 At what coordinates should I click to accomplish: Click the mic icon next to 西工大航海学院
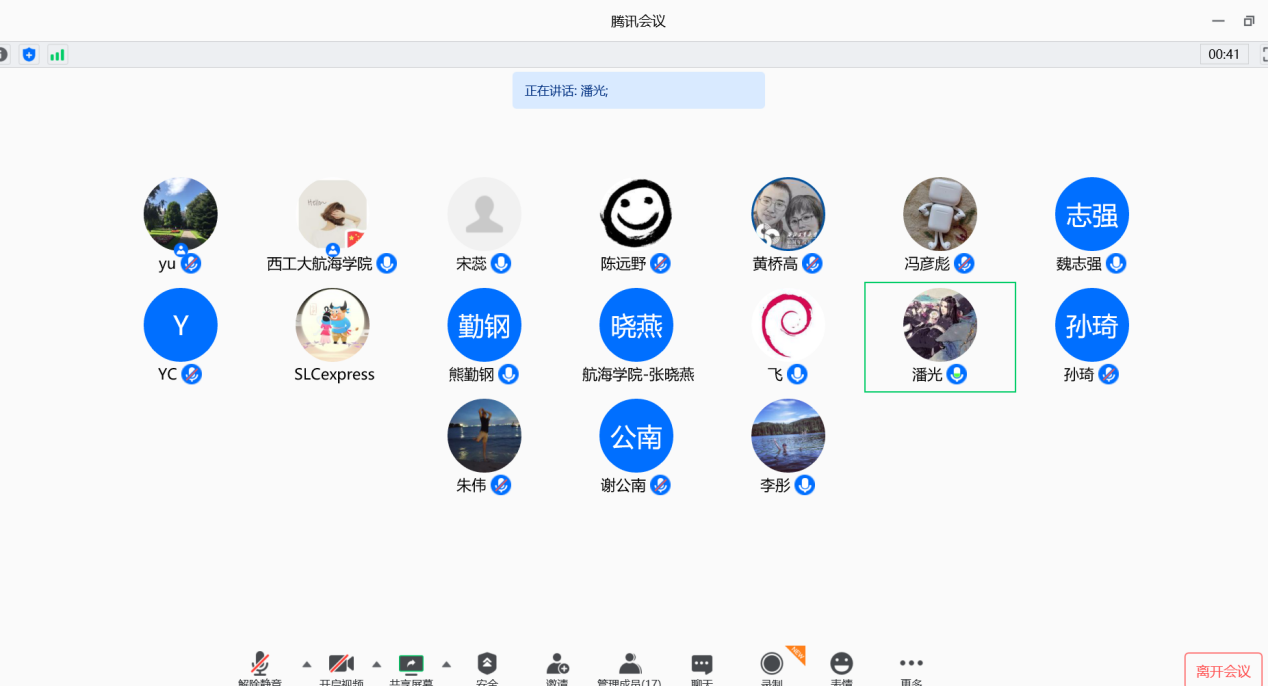(x=386, y=263)
